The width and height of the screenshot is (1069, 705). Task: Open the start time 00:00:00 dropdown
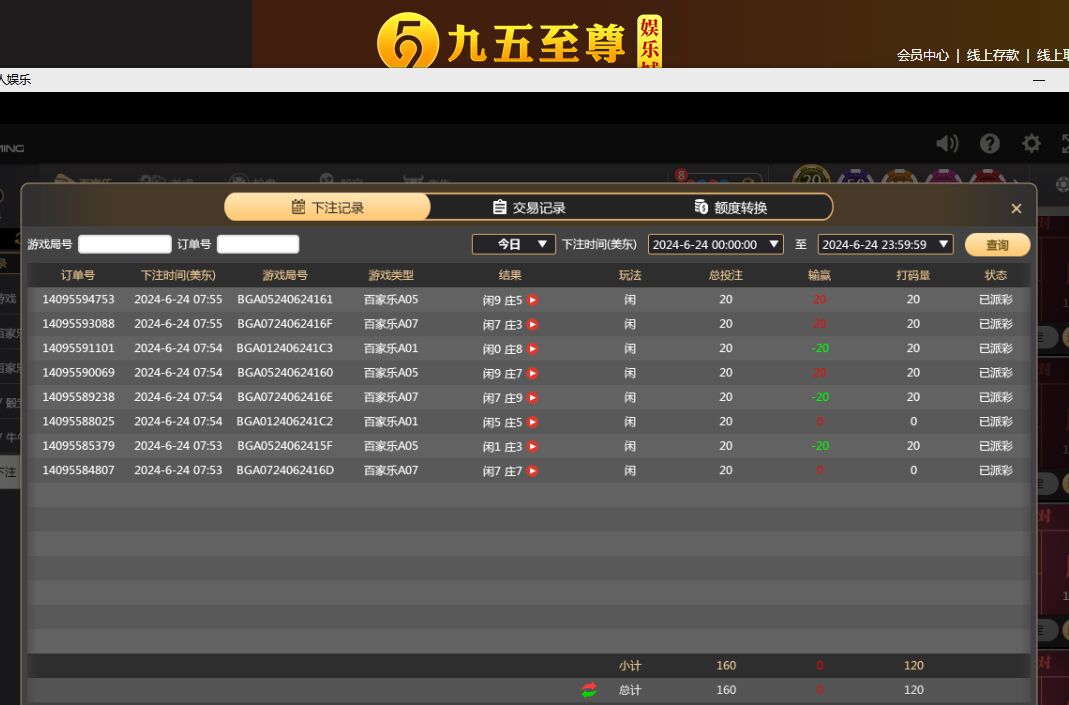point(715,244)
